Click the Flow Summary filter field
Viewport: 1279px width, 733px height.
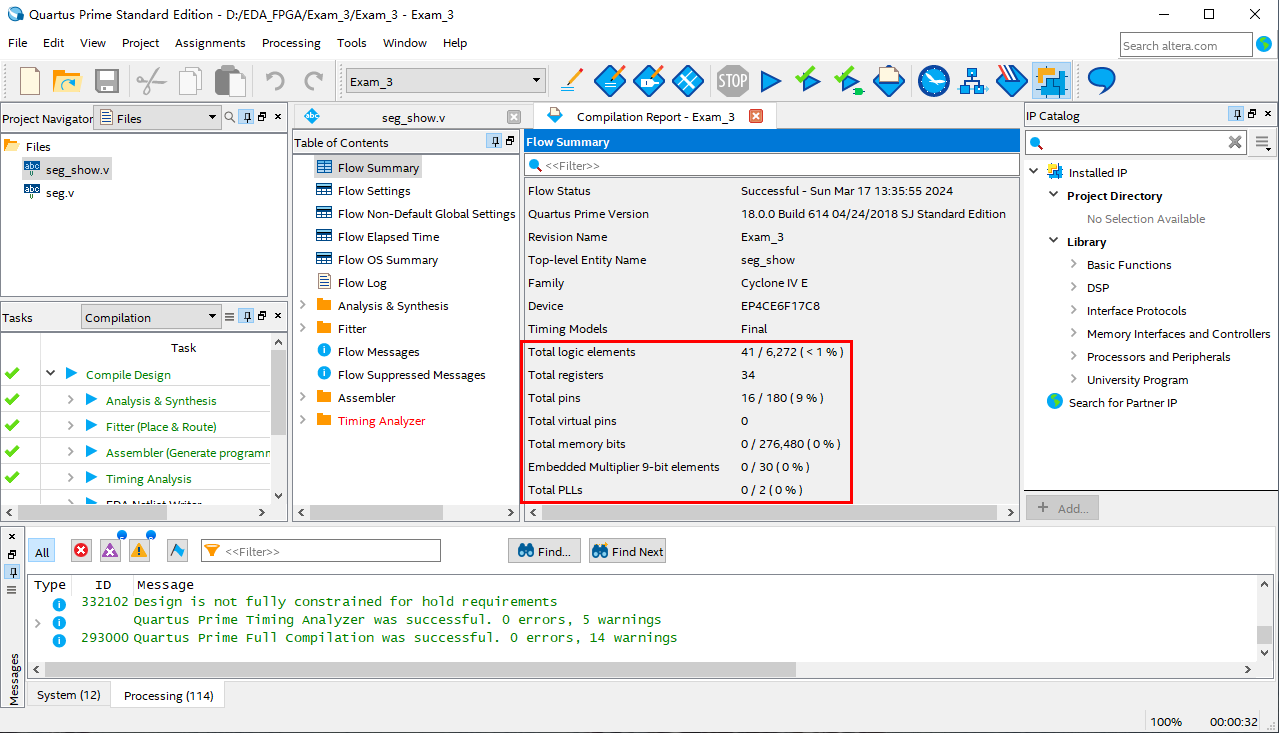(771, 165)
